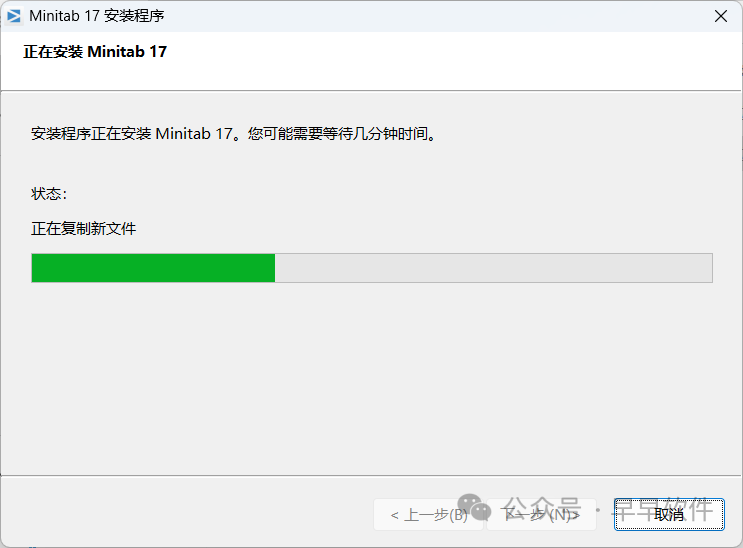Click empty space in the title bar
This screenshot has width=743, height=548.
(426, 16)
